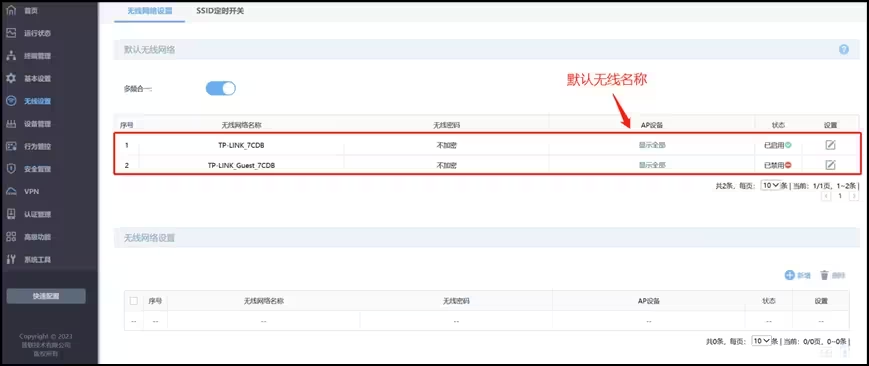Open 运行状态 running status in sidebar
This screenshot has width=869, height=366.
(x=37, y=33)
